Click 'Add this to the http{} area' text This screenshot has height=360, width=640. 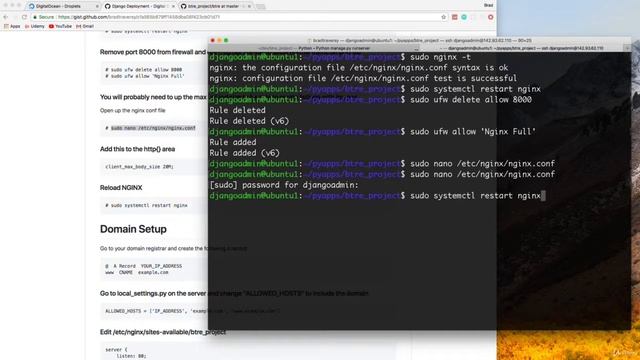coord(137,149)
